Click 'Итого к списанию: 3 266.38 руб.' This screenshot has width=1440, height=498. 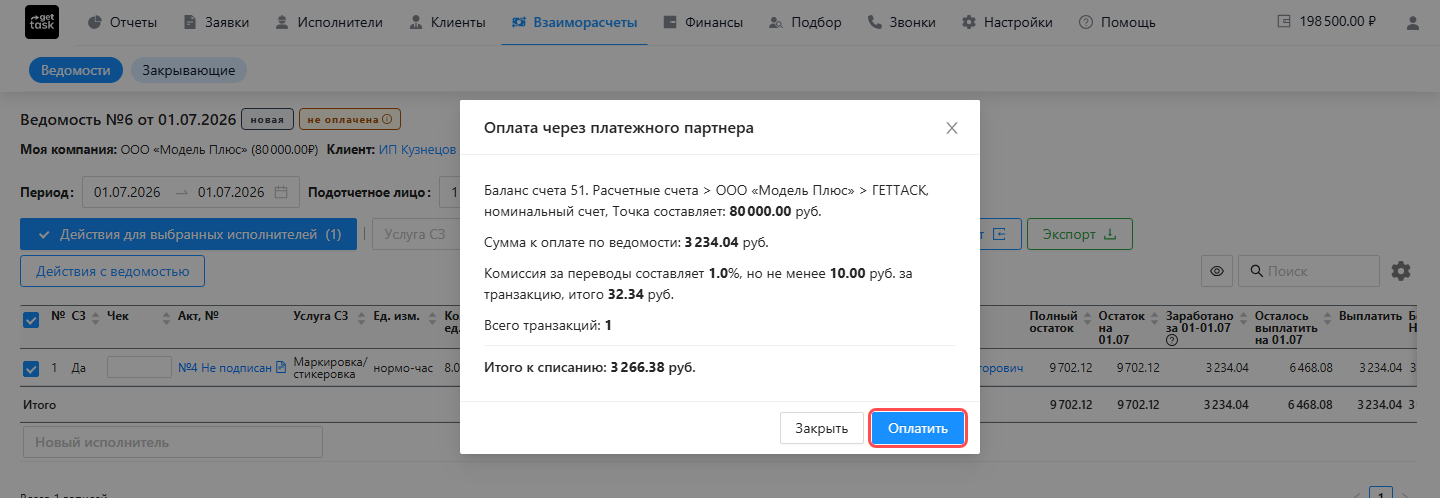pyautogui.click(x=589, y=367)
